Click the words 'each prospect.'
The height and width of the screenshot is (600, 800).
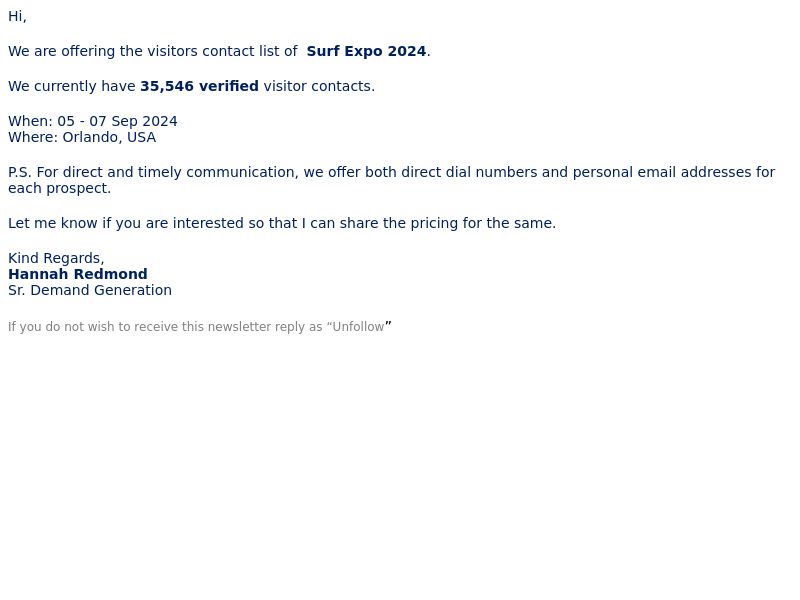point(59,188)
